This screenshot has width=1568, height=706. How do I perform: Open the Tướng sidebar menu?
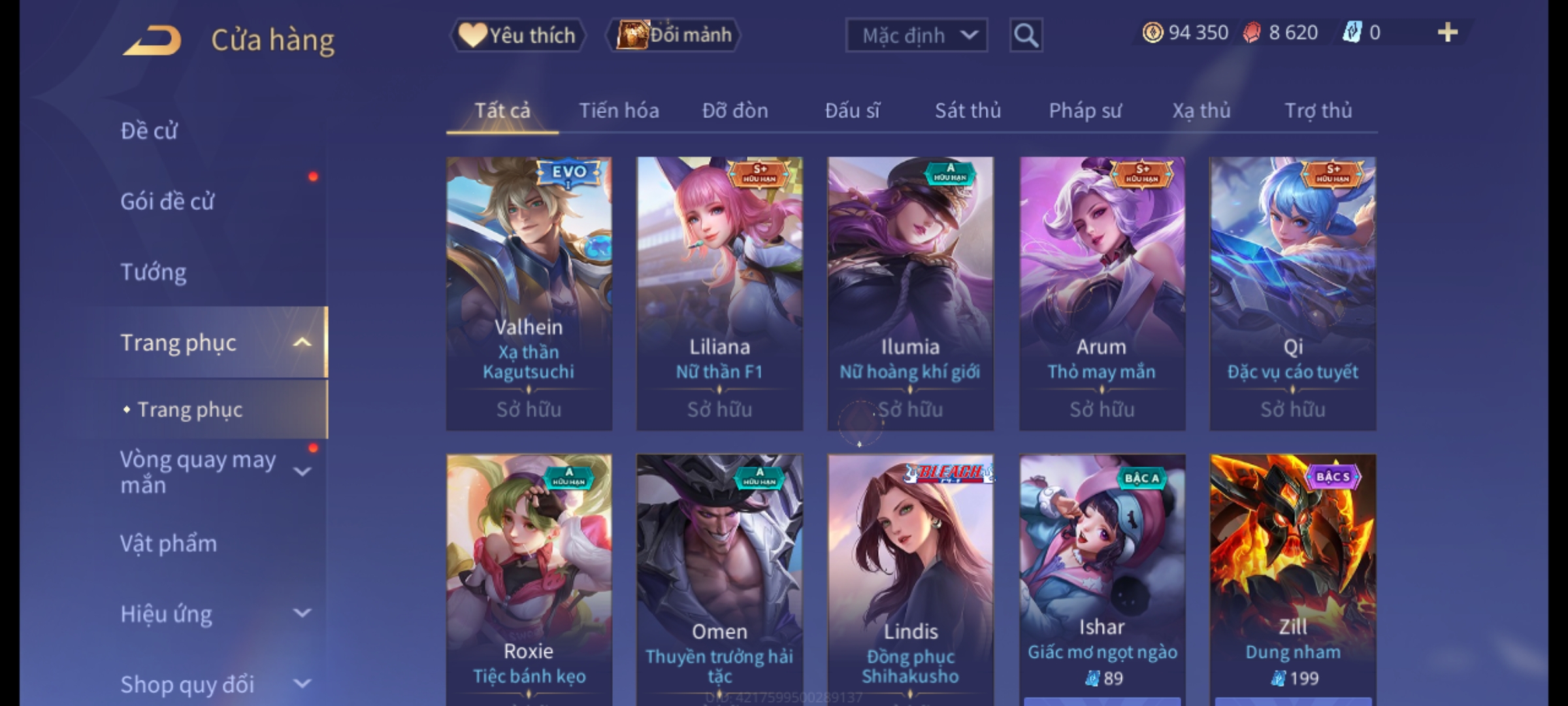(x=154, y=272)
